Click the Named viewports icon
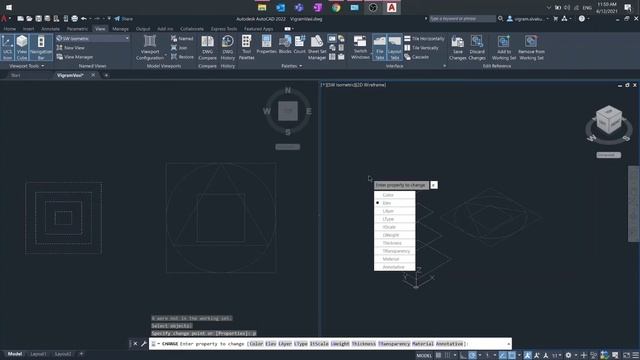 point(182,38)
